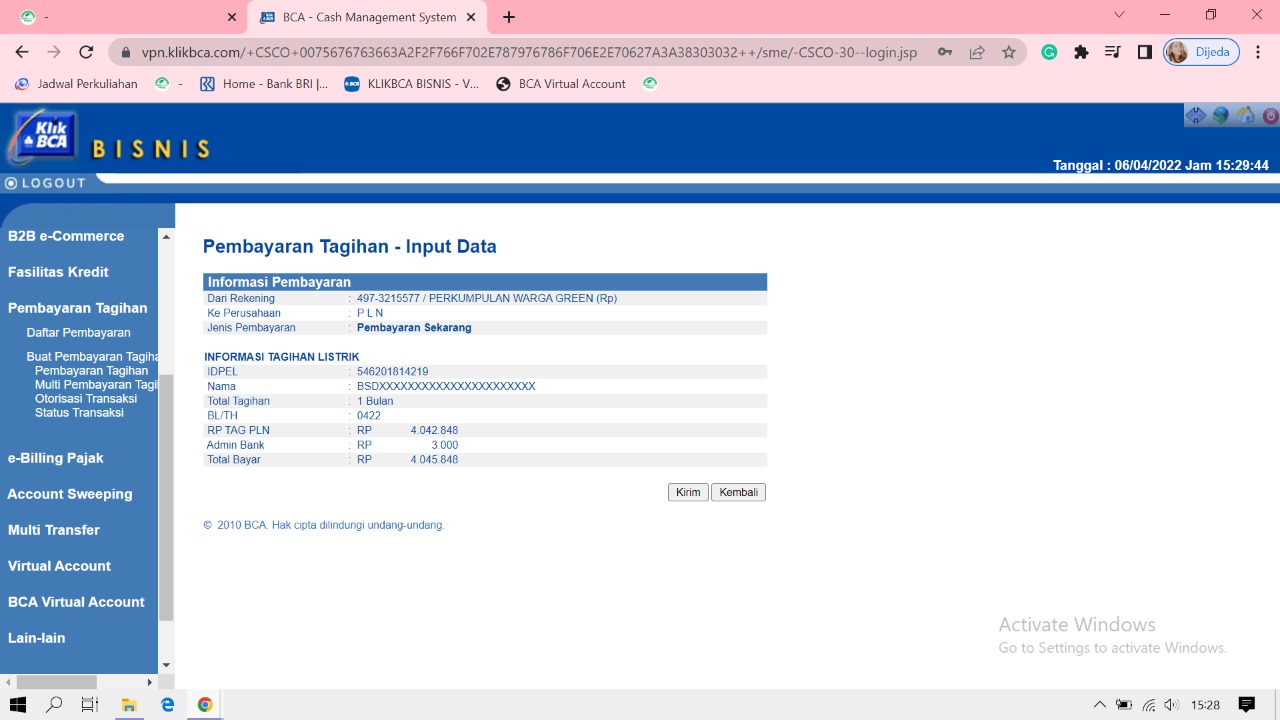Click the sidebar vertical scrollbar thumb

[x=166, y=500]
